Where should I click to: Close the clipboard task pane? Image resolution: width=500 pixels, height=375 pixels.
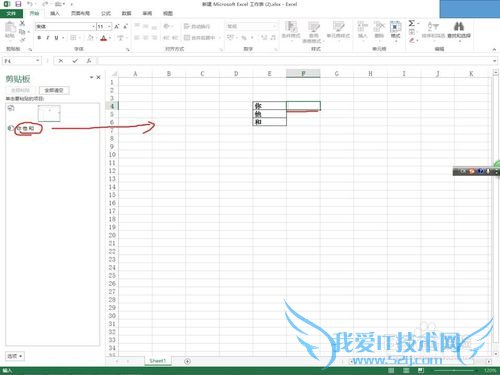click(x=98, y=77)
